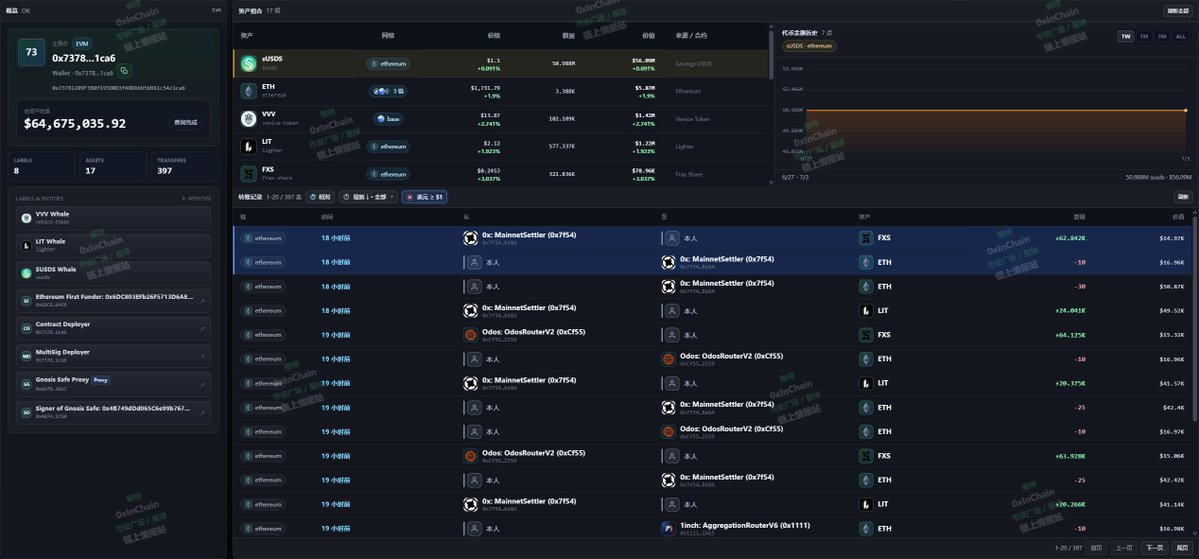
Task: Toggle the 相对 relative time switch
Action: tap(320, 197)
